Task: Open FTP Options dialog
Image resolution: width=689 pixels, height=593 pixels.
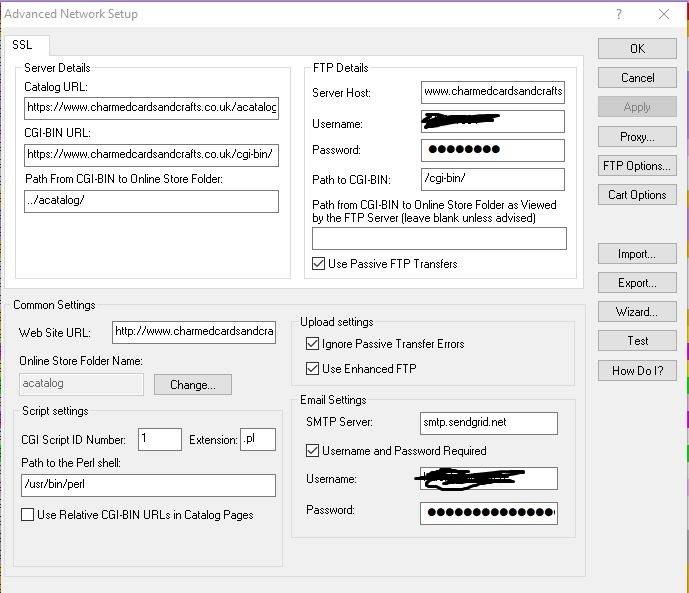Action: (637, 166)
